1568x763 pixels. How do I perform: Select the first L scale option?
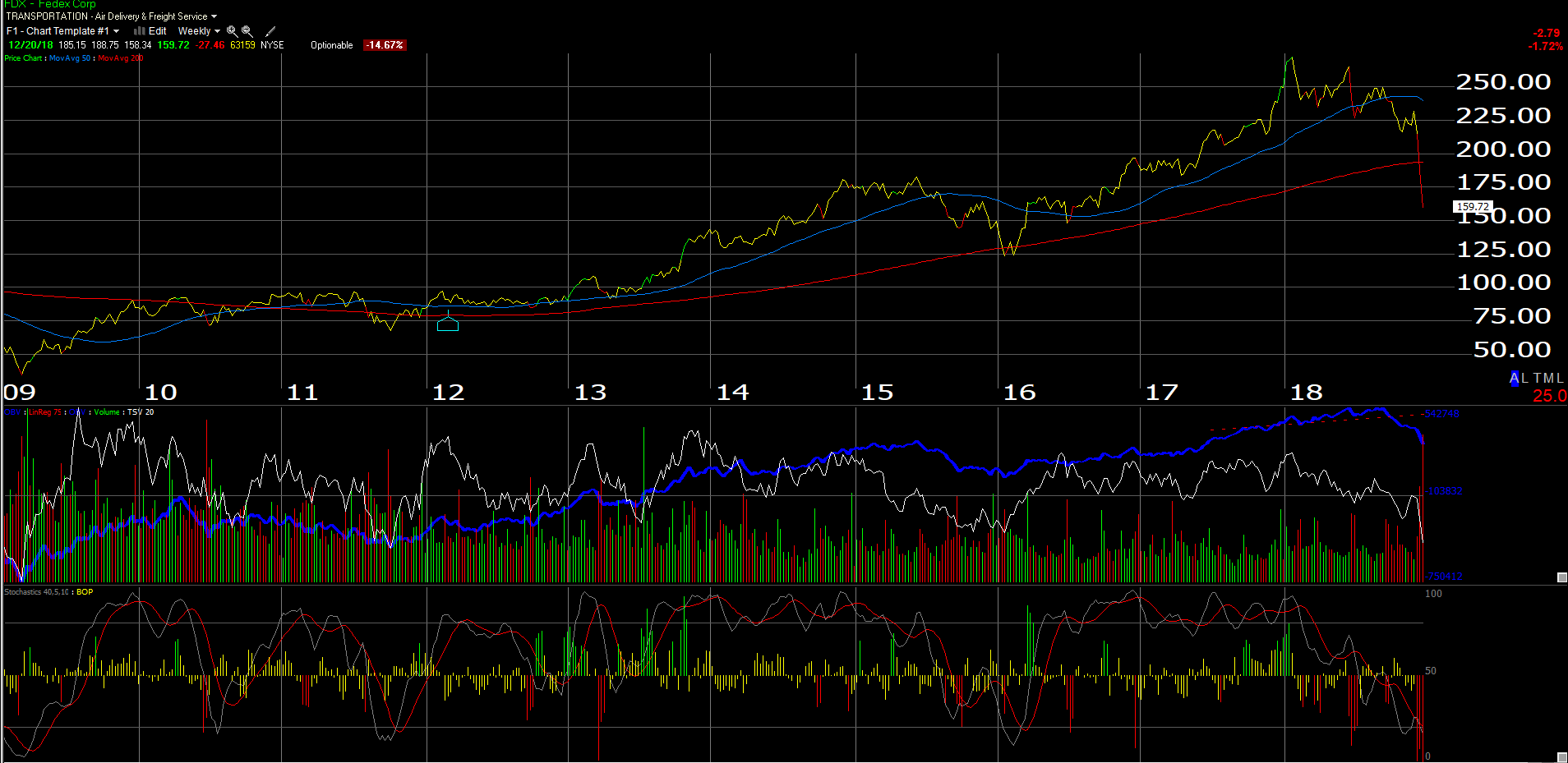pyautogui.click(x=1525, y=379)
